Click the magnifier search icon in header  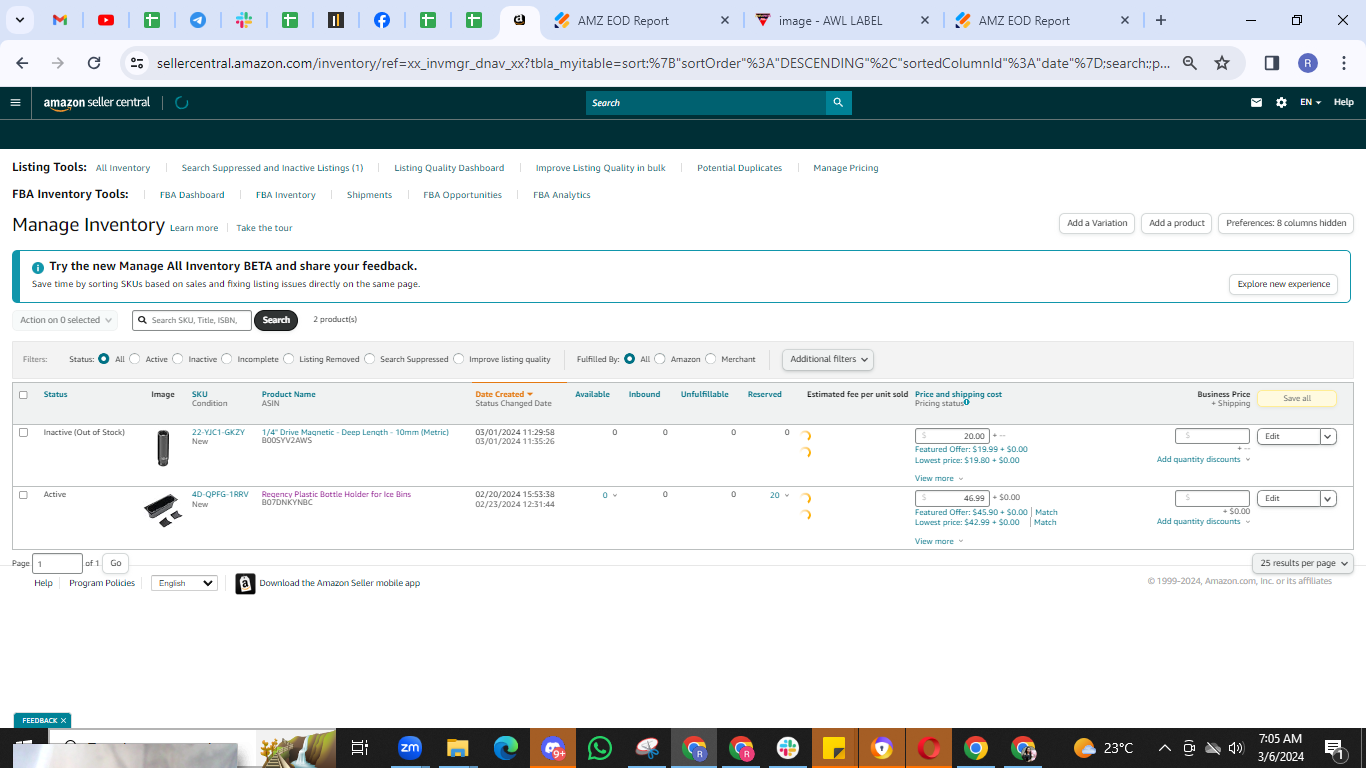tap(839, 102)
